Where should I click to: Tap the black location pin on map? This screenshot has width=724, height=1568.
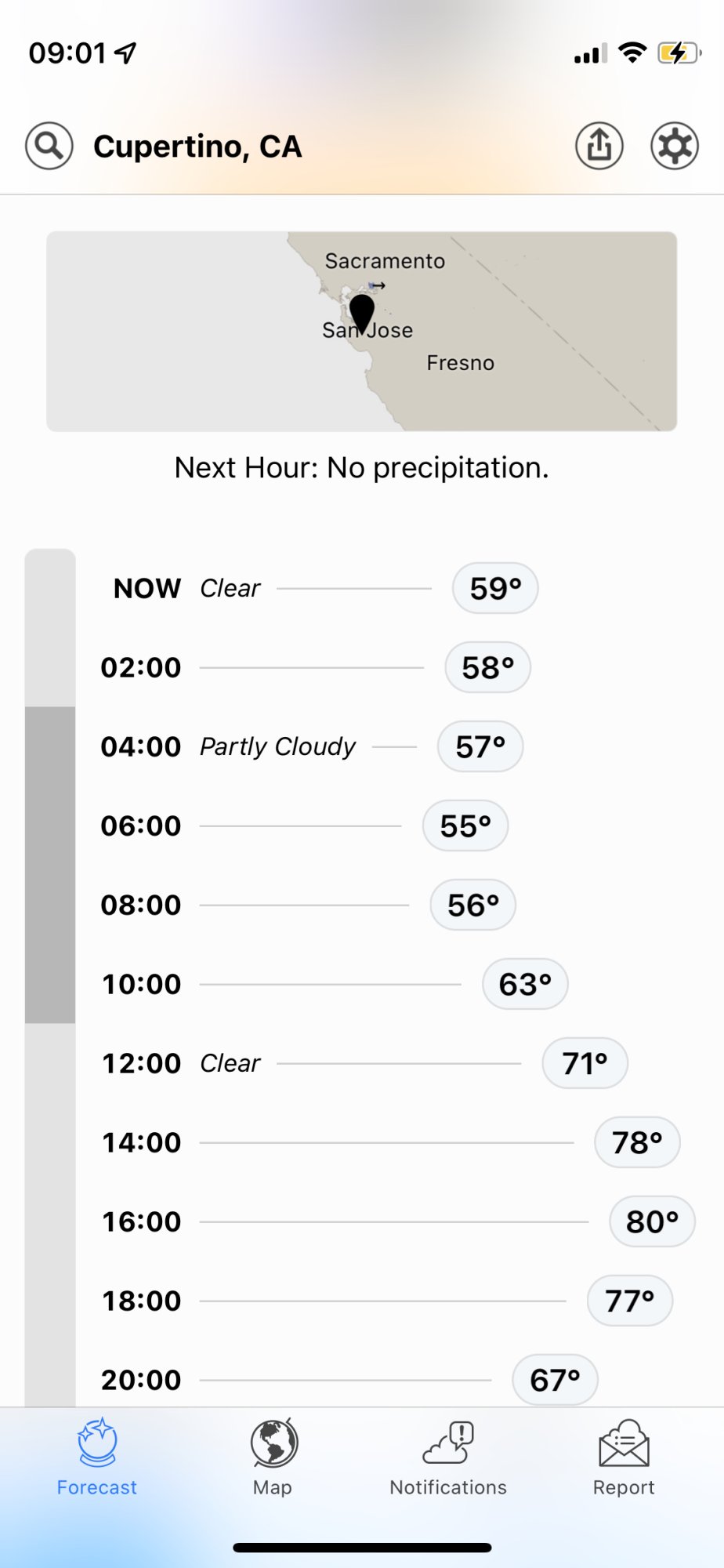point(361,313)
